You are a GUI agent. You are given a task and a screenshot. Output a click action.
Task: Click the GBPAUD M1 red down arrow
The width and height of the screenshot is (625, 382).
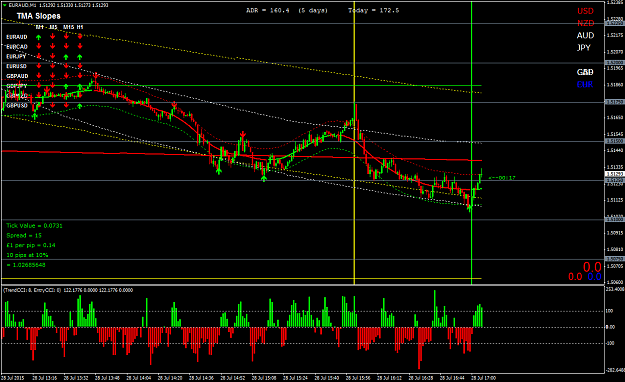(39, 76)
